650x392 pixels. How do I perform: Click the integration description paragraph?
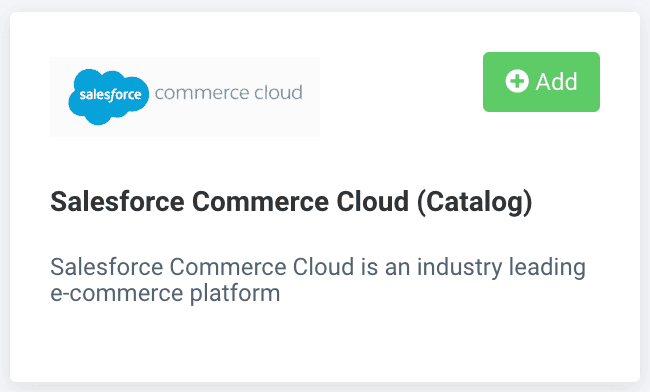coord(318,280)
